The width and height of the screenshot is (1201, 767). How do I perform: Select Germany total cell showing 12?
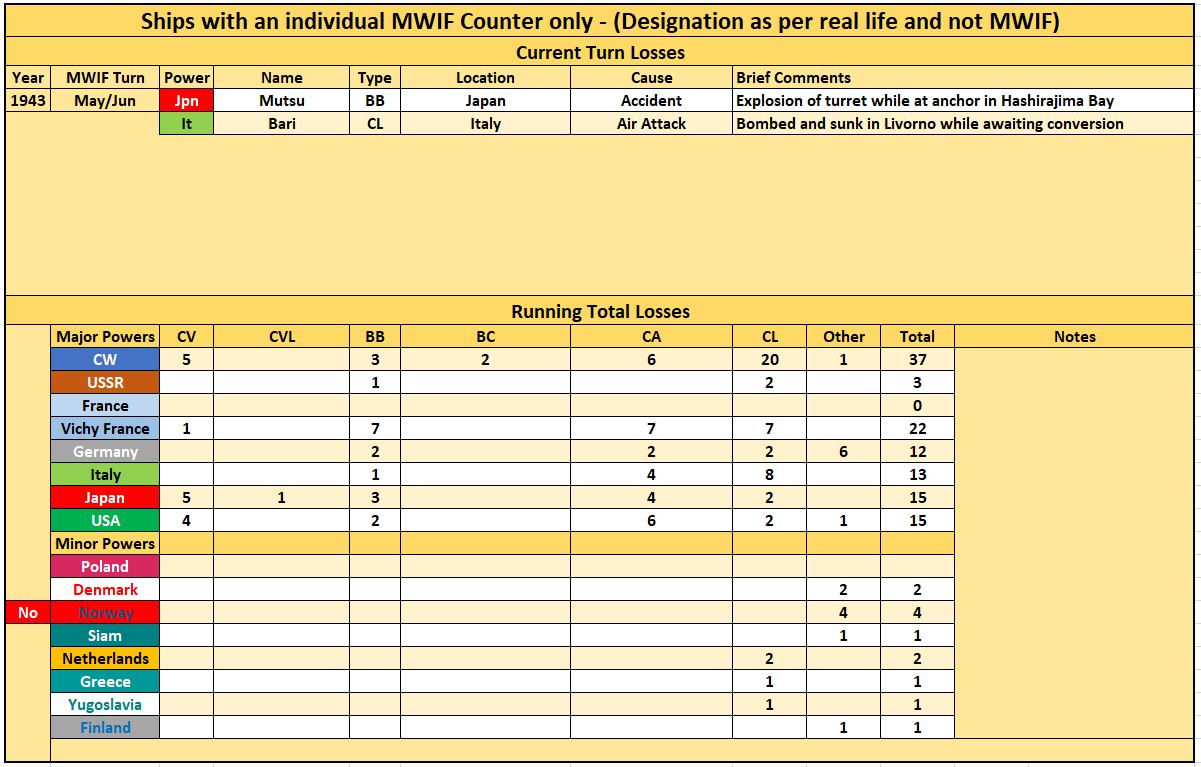pos(917,452)
